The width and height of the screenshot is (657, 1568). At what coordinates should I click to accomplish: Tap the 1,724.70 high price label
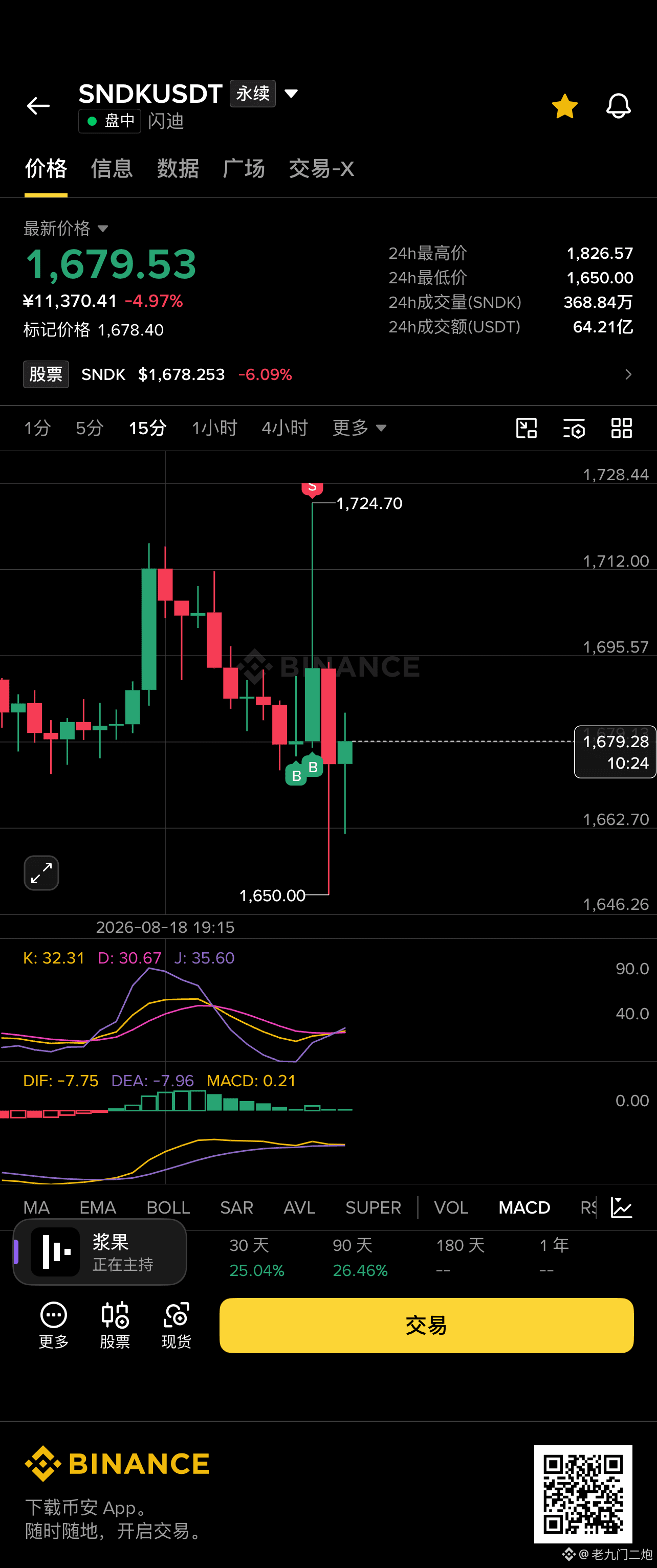pos(369,503)
